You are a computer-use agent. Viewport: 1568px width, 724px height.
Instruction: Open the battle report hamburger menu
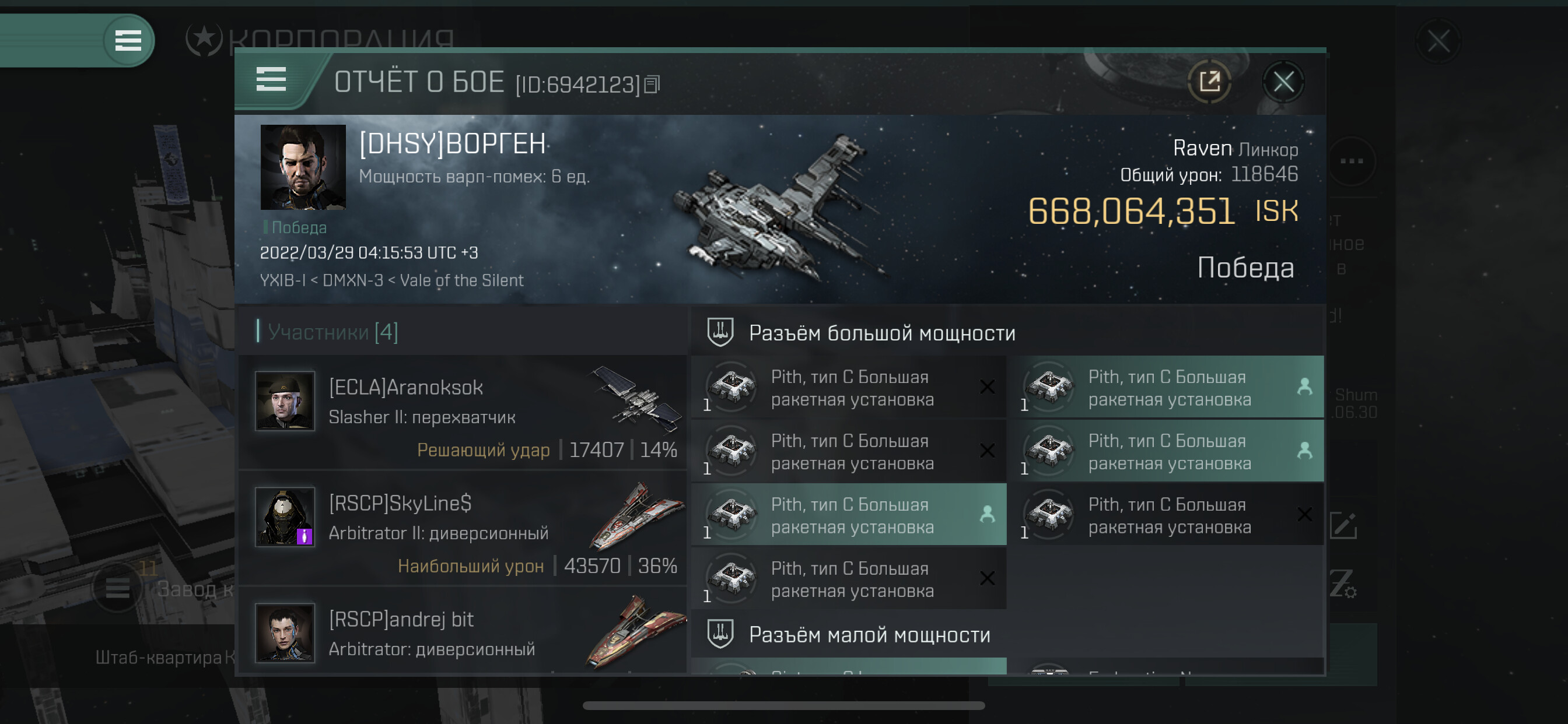click(x=271, y=80)
